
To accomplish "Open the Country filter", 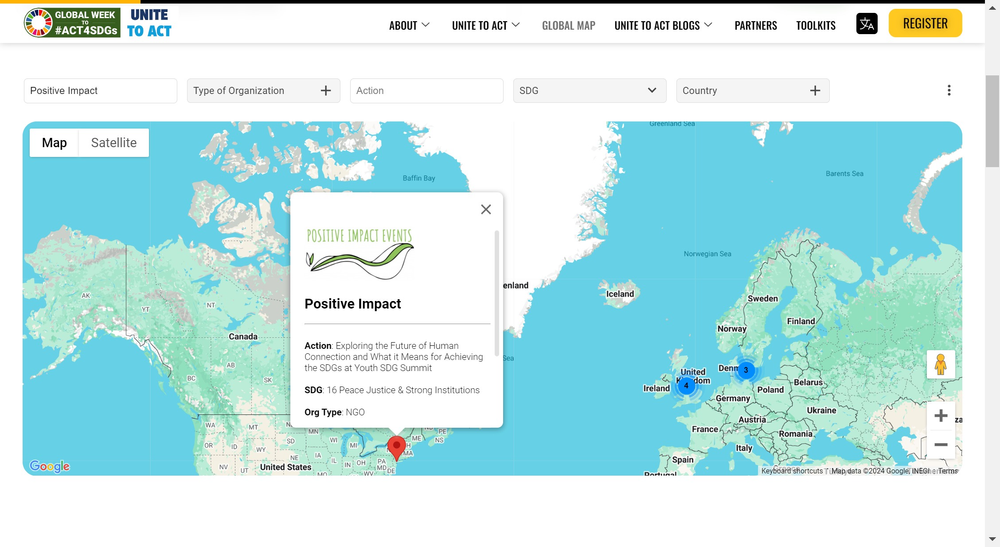I will [x=753, y=91].
